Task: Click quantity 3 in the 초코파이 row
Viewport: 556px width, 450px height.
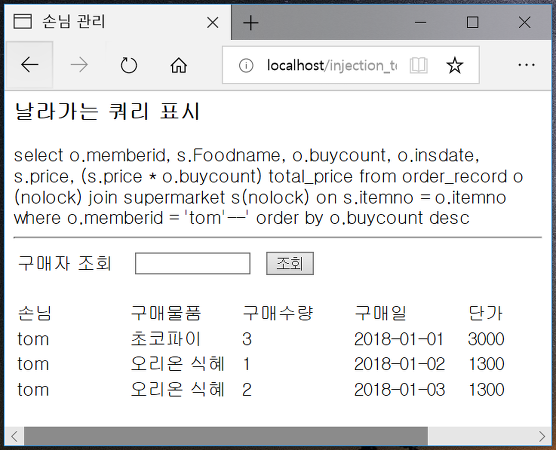Action: pos(247,339)
